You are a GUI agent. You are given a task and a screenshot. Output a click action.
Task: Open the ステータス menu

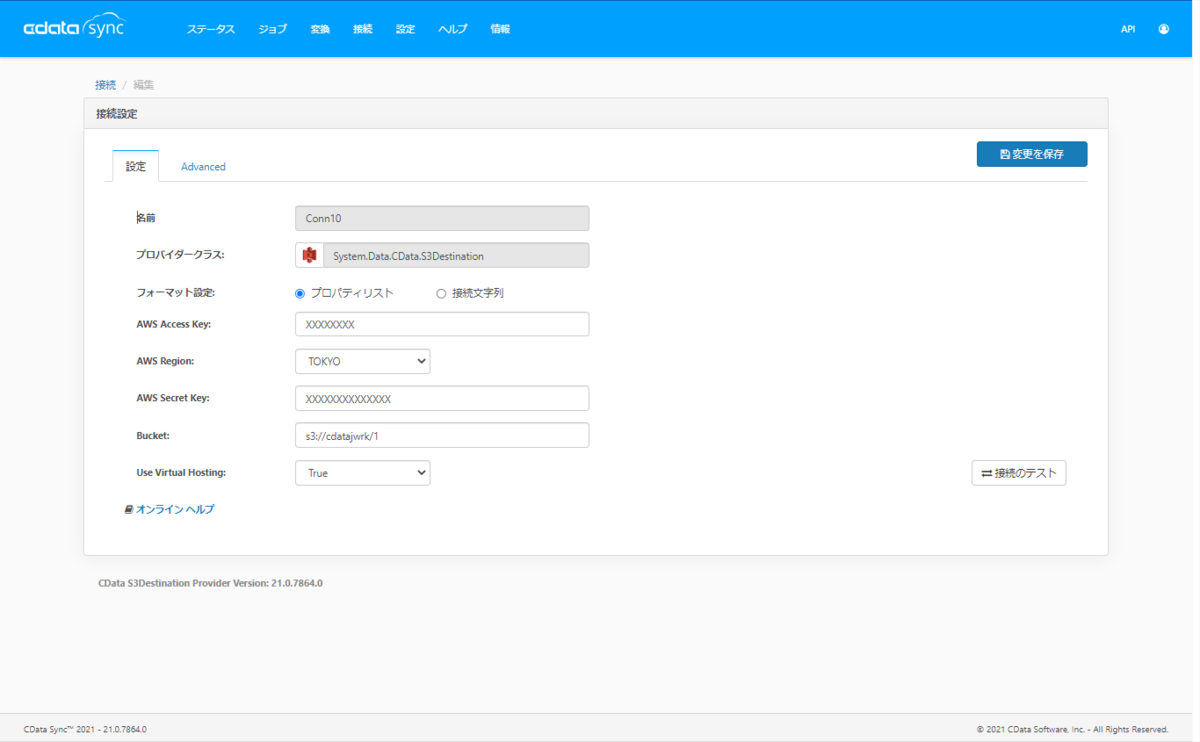(x=211, y=29)
